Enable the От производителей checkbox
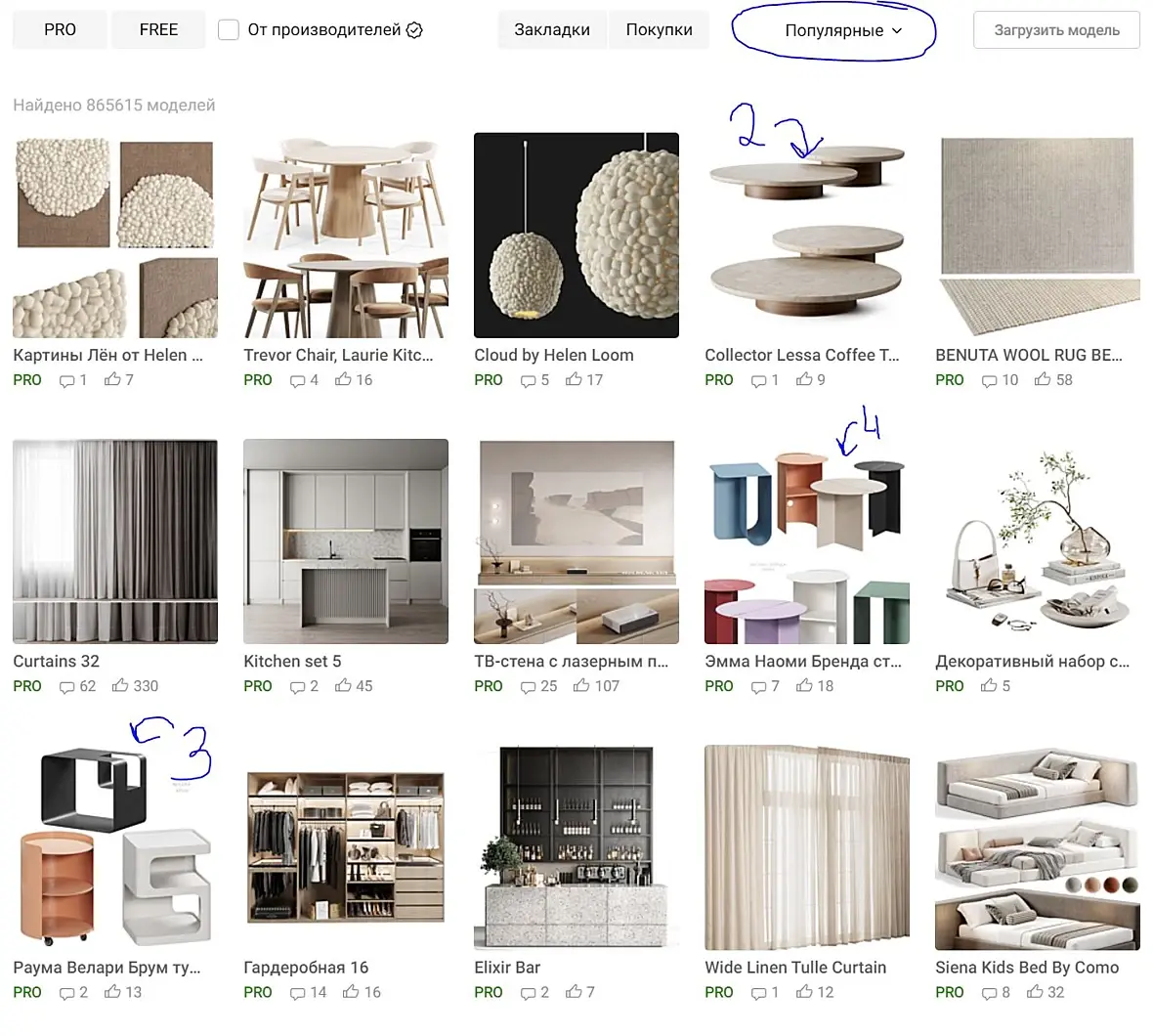Image resolution: width=1153 pixels, height=1036 pixels. (x=229, y=30)
